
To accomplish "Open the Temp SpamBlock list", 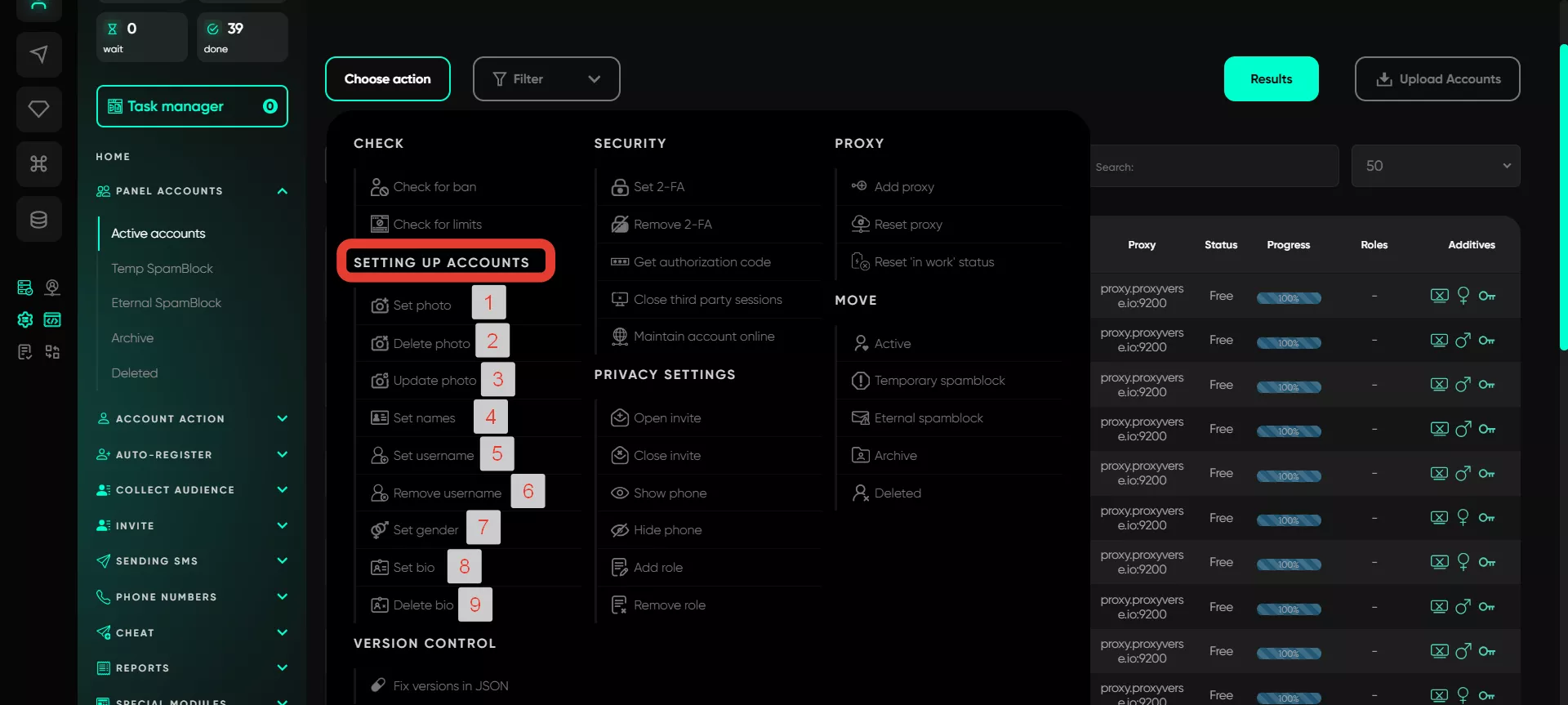I will click(x=162, y=269).
